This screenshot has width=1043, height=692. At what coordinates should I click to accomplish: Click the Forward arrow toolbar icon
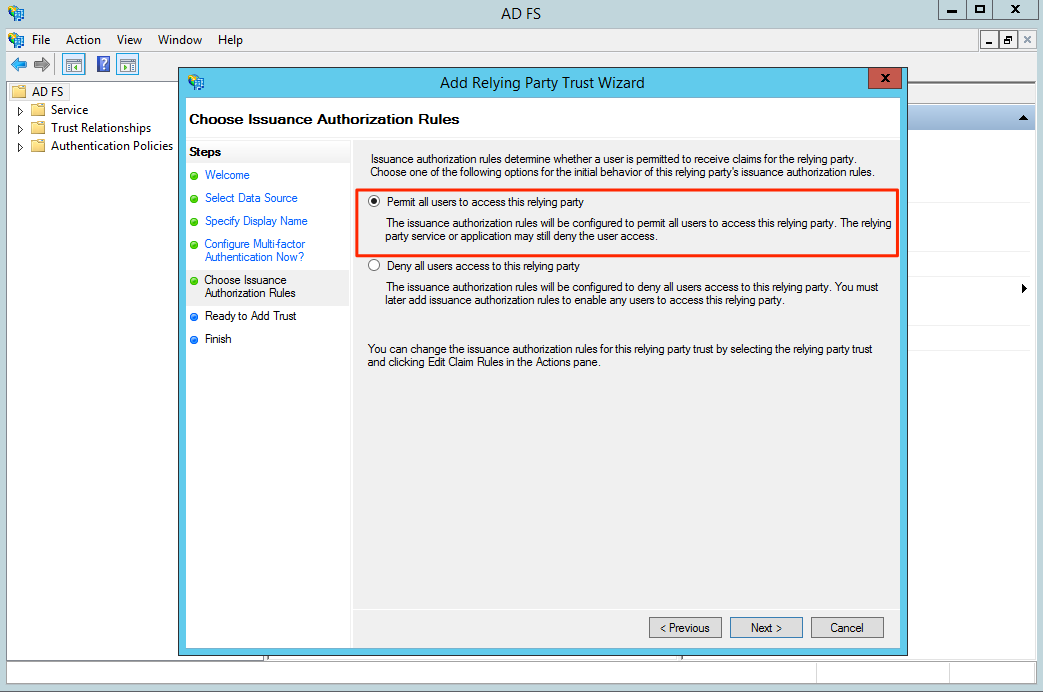coord(42,65)
